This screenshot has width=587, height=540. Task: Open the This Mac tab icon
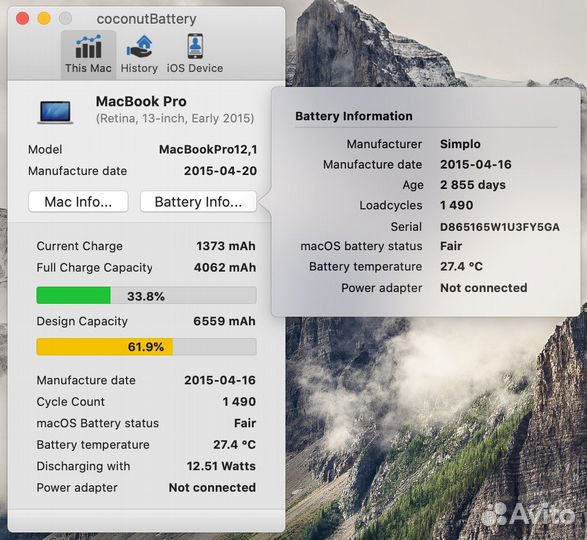(88, 47)
